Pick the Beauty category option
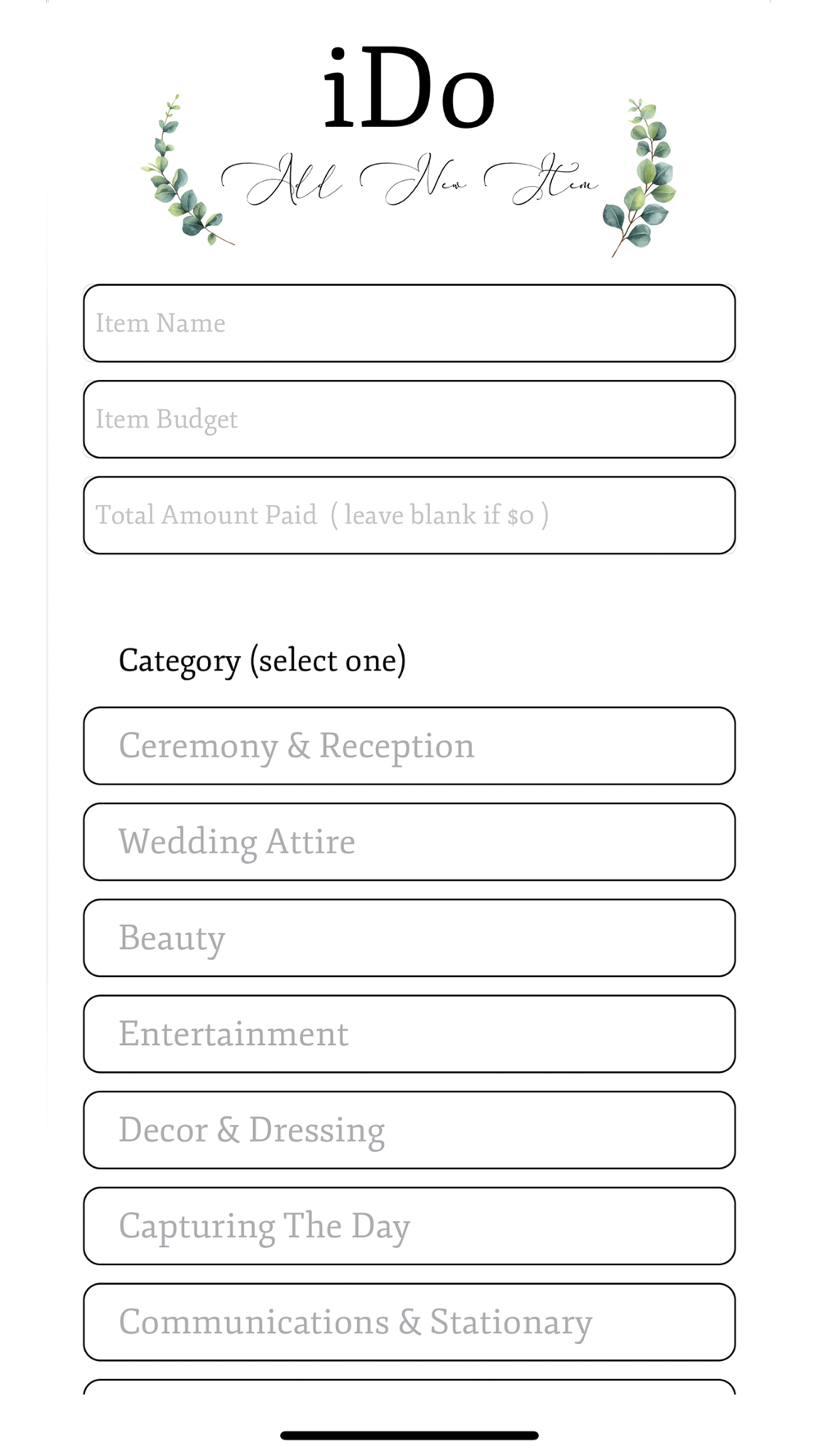 tap(409, 938)
